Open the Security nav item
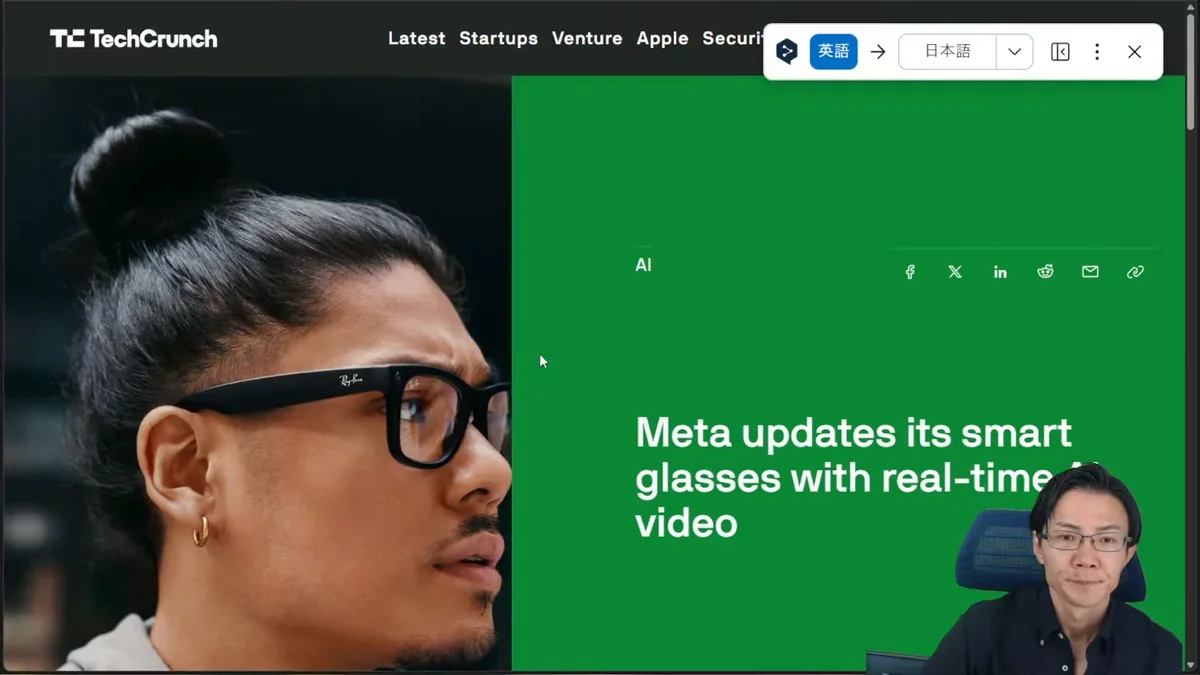Image resolution: width=1200 pixels, height=675 pixels. pyautogui.click(x=733, y=38)
